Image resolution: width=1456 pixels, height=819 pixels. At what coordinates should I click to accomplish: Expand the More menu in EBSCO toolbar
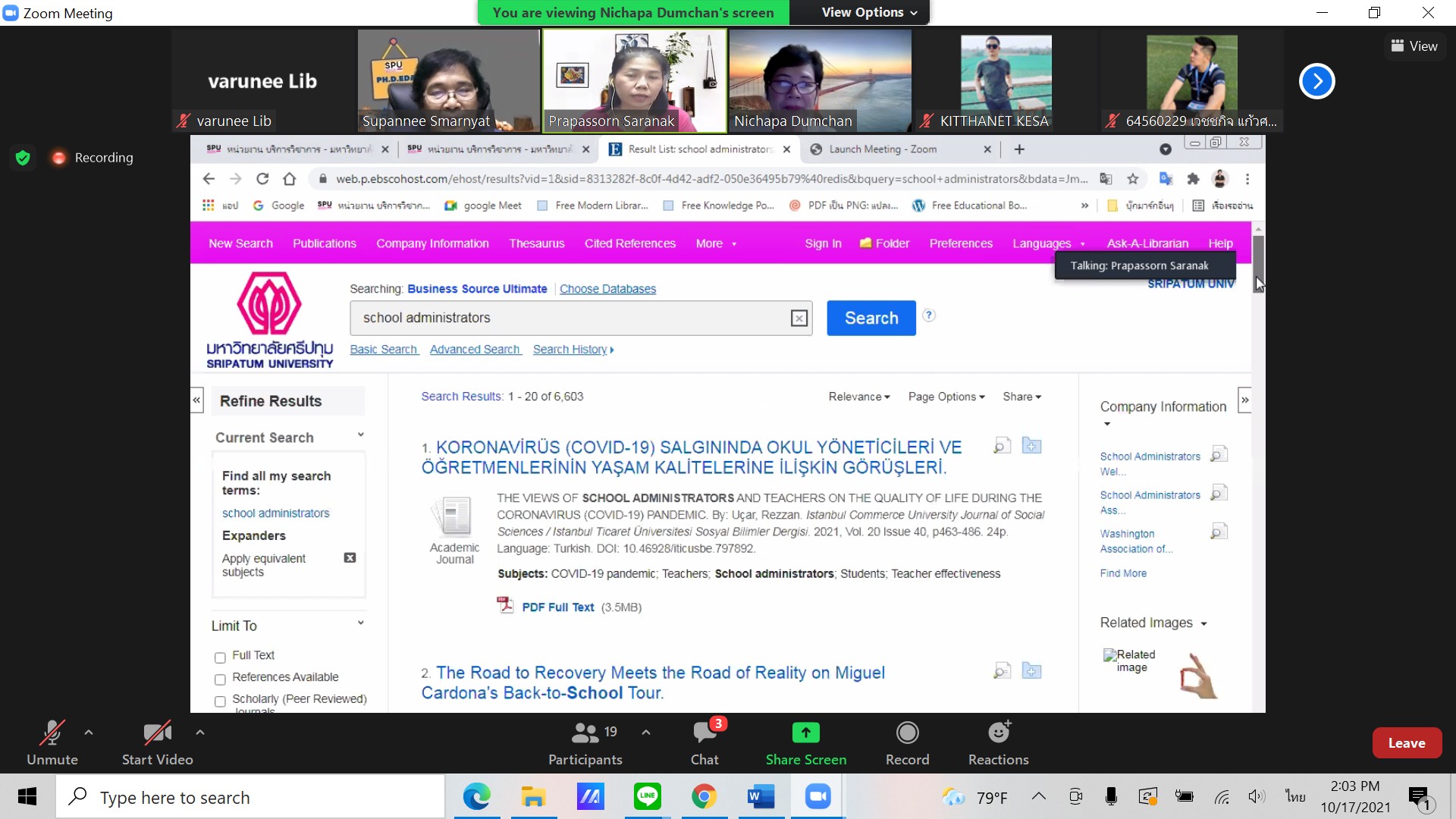[x=716, y=243]
